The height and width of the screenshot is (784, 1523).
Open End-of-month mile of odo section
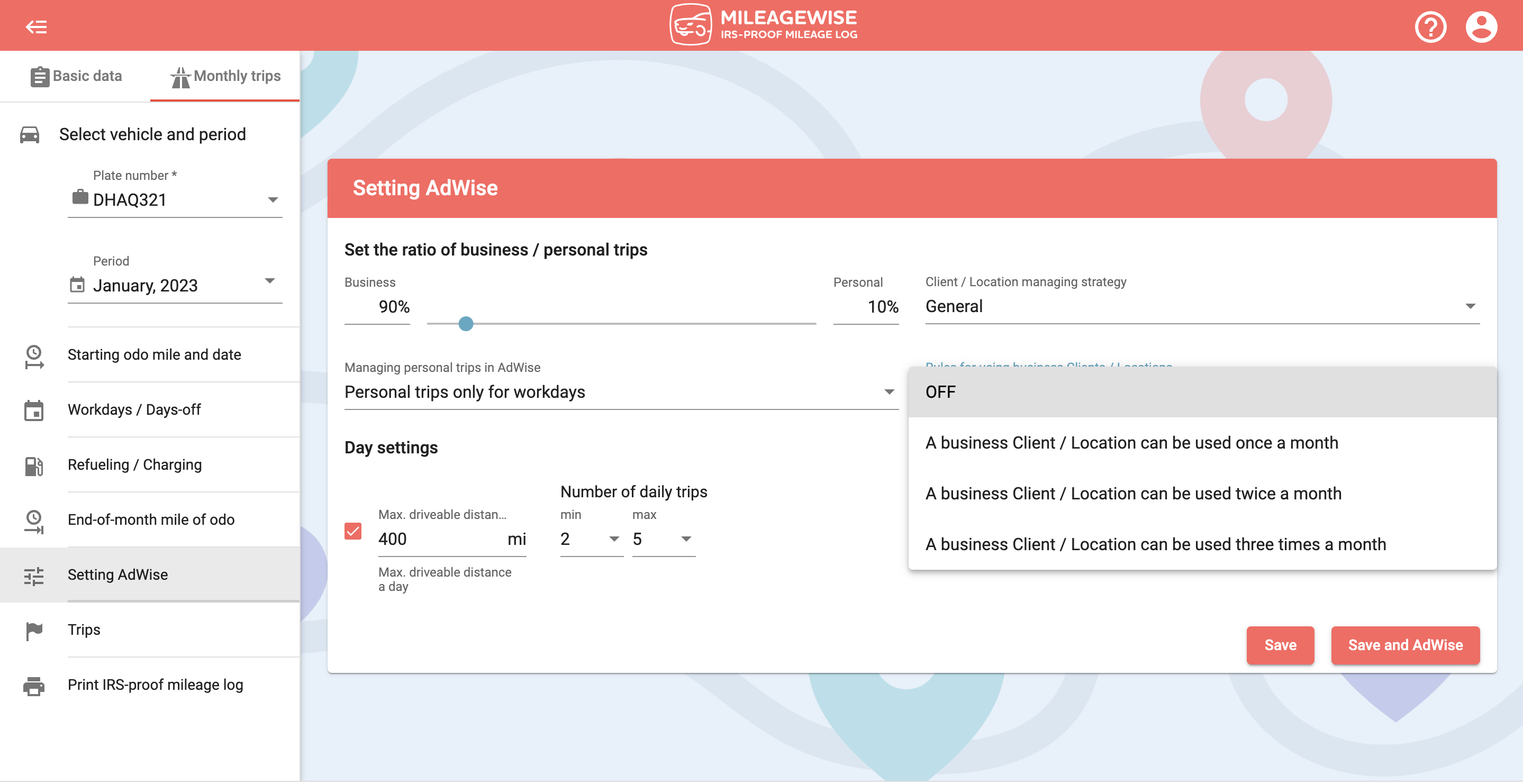tap(151, 519)
